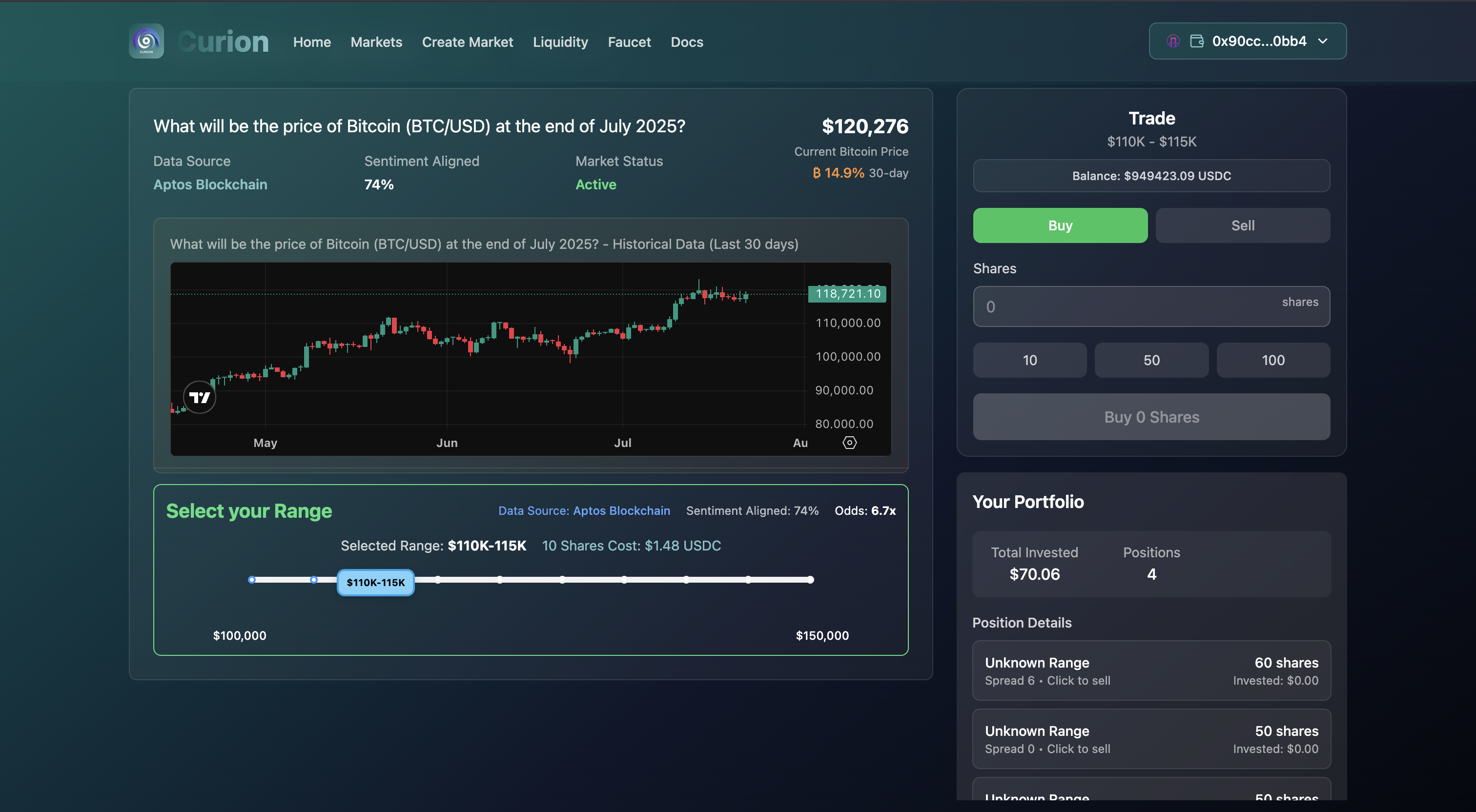Click the Aptos Blockchain data source value
1476x812 pixels.
210,184
